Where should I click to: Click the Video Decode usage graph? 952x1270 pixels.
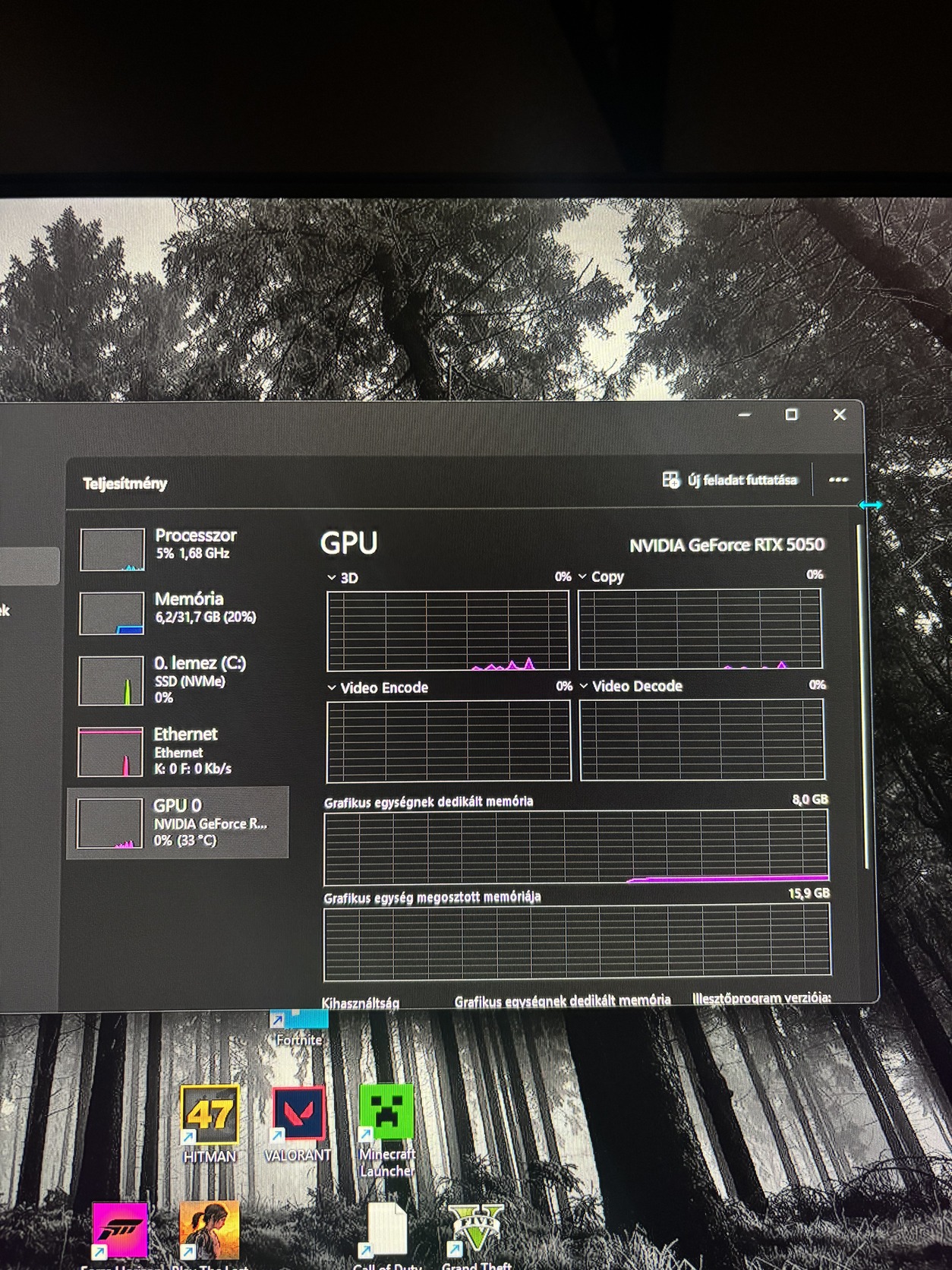pos(702,740)
